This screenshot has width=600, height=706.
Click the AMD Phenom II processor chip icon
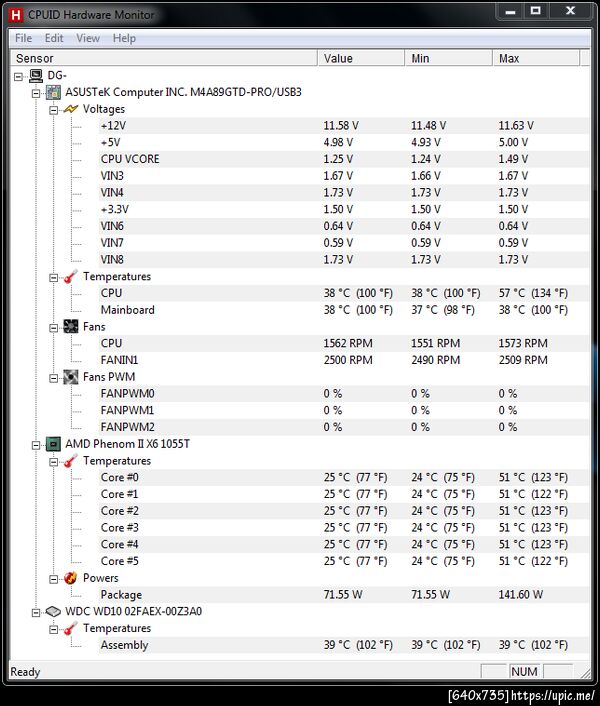(x=54, y=444)
